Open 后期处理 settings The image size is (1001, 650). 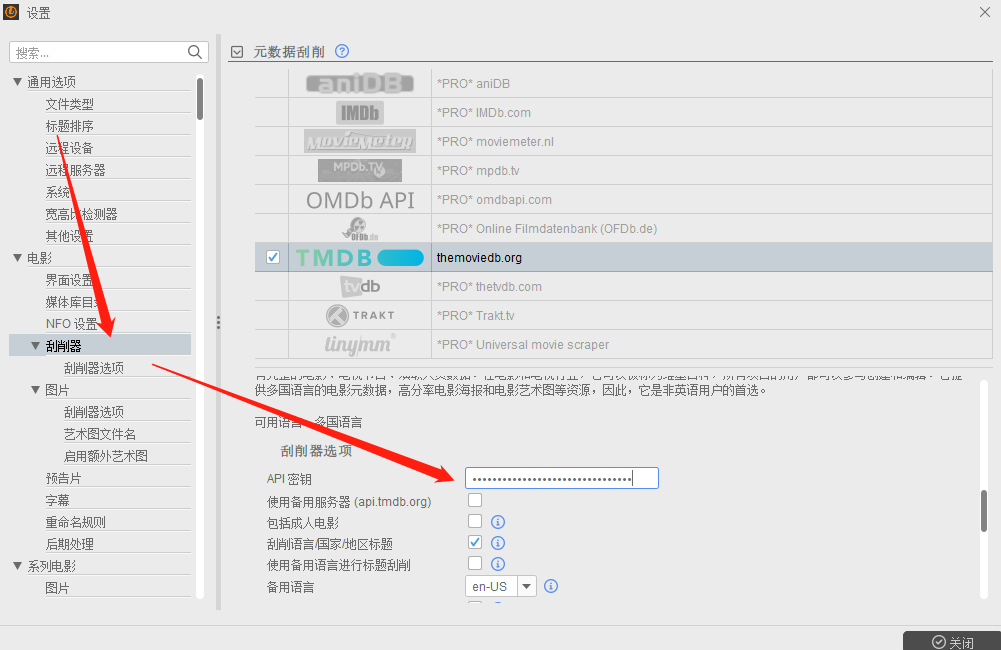70,544
